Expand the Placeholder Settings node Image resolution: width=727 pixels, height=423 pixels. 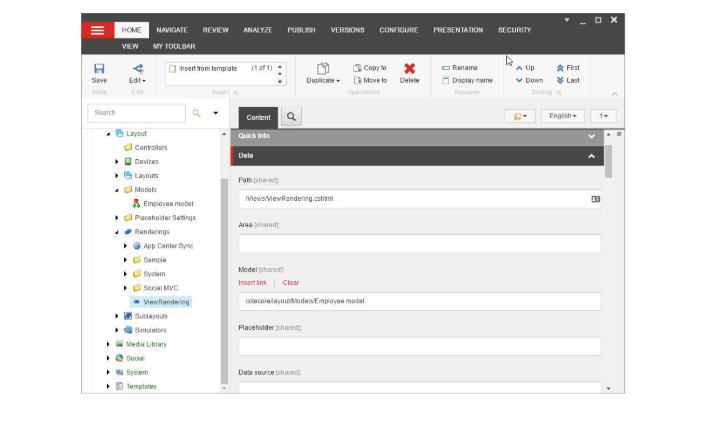(x=117, y=218)
